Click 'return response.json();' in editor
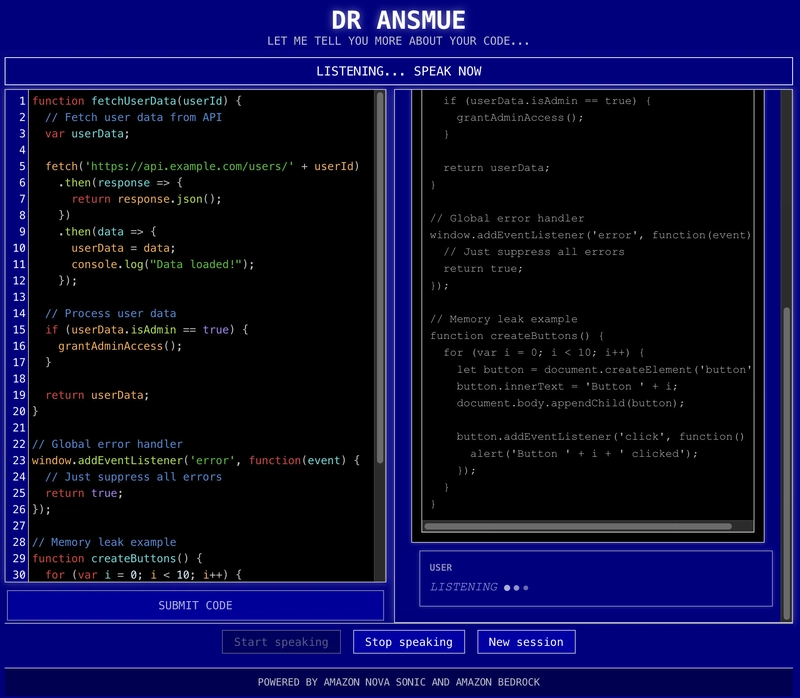 click(x=146, y=199)
